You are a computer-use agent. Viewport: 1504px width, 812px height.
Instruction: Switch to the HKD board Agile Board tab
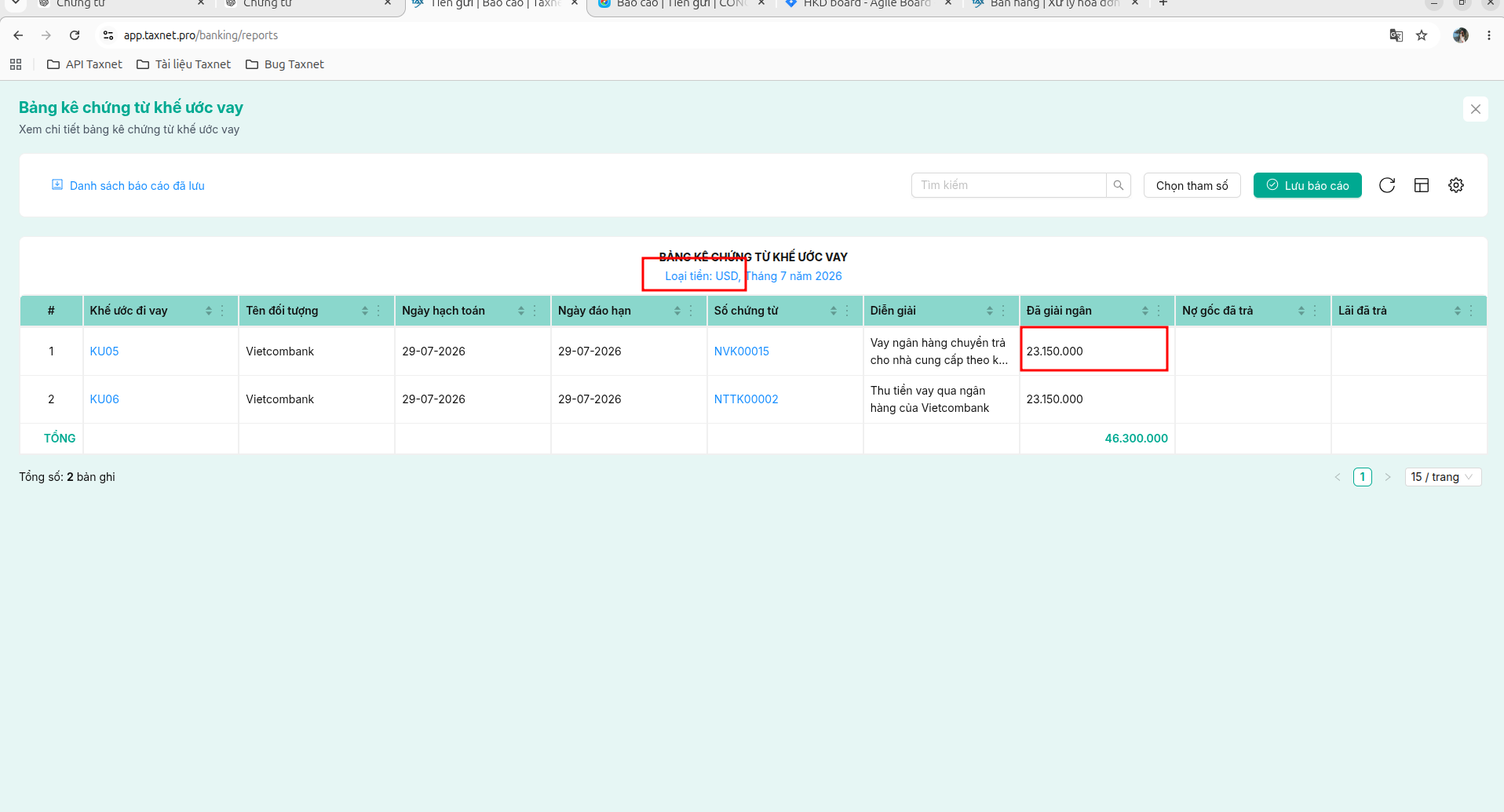click(867, 4)
